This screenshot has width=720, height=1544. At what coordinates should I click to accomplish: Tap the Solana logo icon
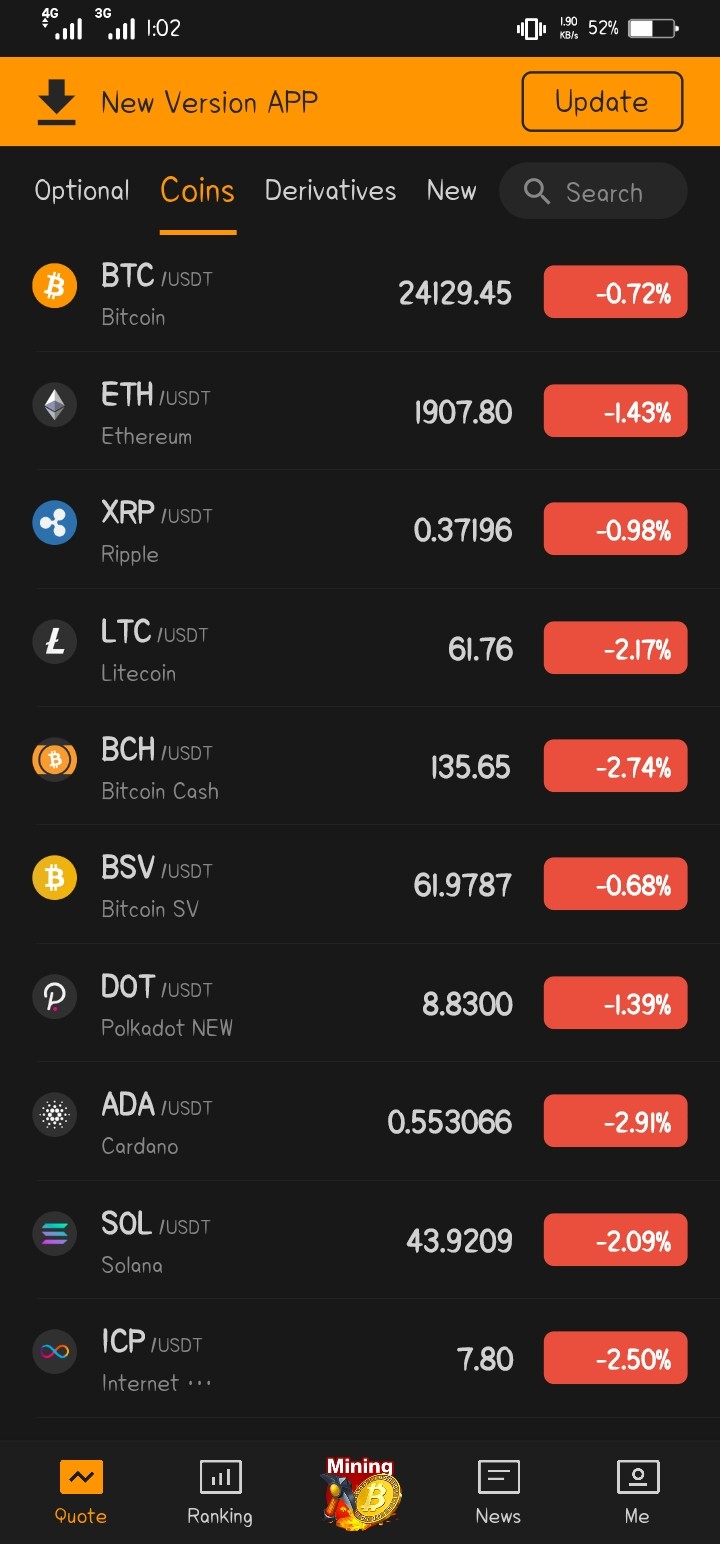(55, 1234)
